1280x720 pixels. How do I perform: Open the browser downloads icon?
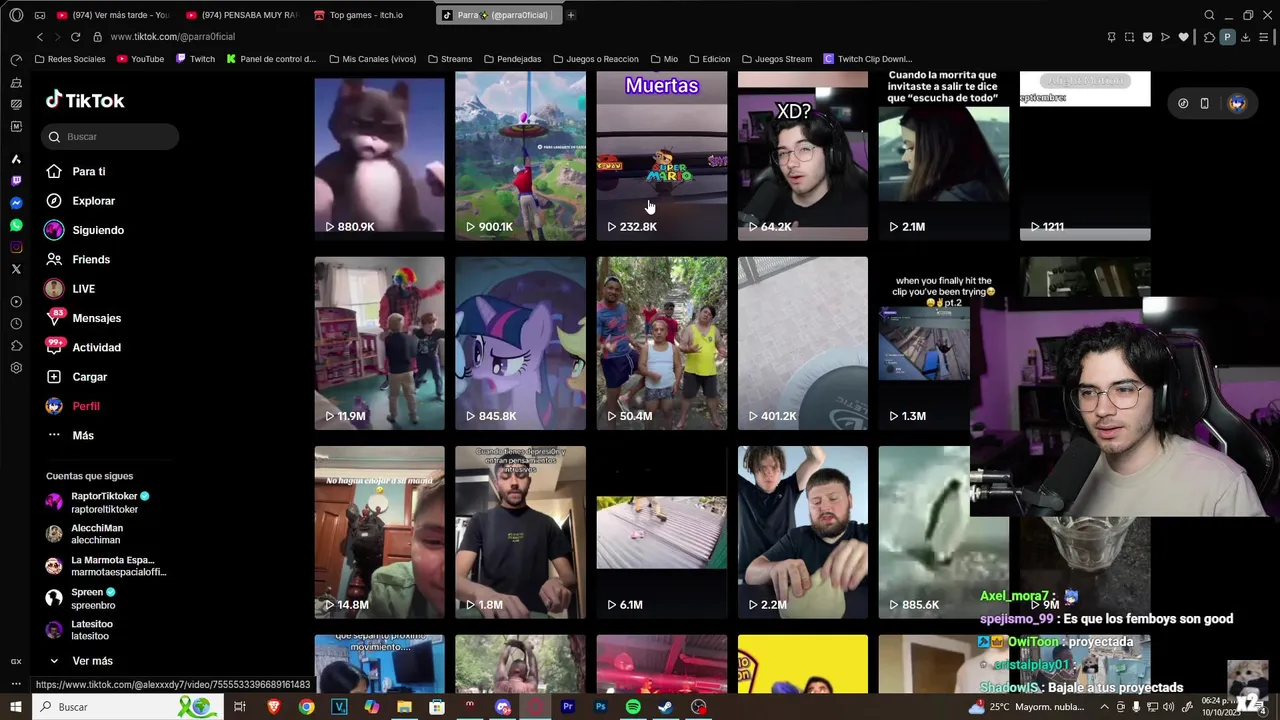(x=1245, y=37)
